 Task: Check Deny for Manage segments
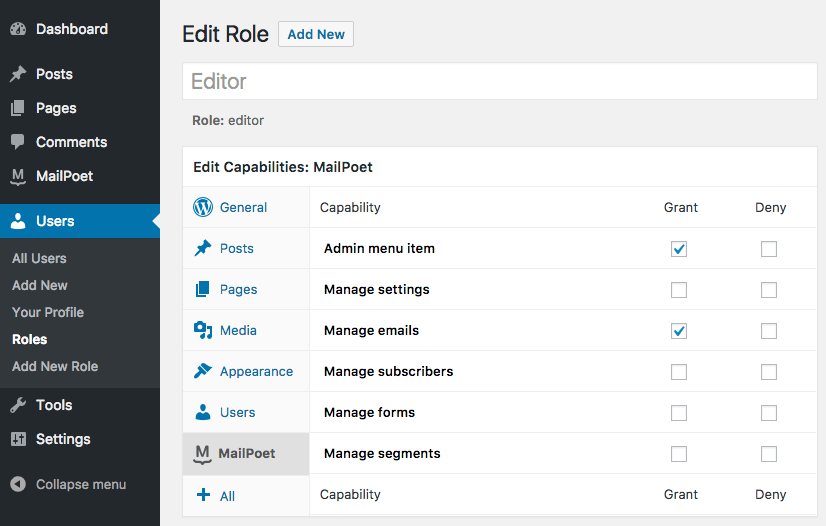tap(769, 454)
